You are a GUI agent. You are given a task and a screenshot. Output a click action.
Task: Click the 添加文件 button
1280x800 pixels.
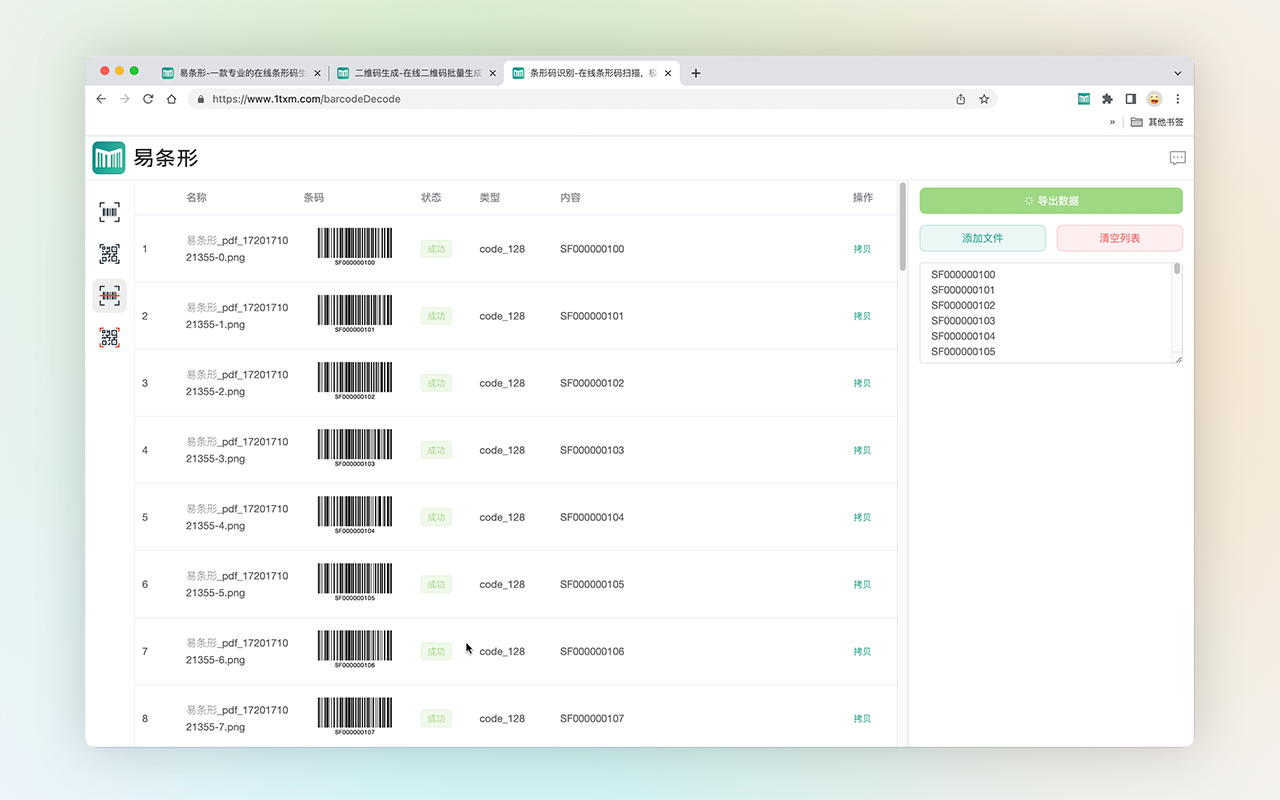click(x=982, y=238)
